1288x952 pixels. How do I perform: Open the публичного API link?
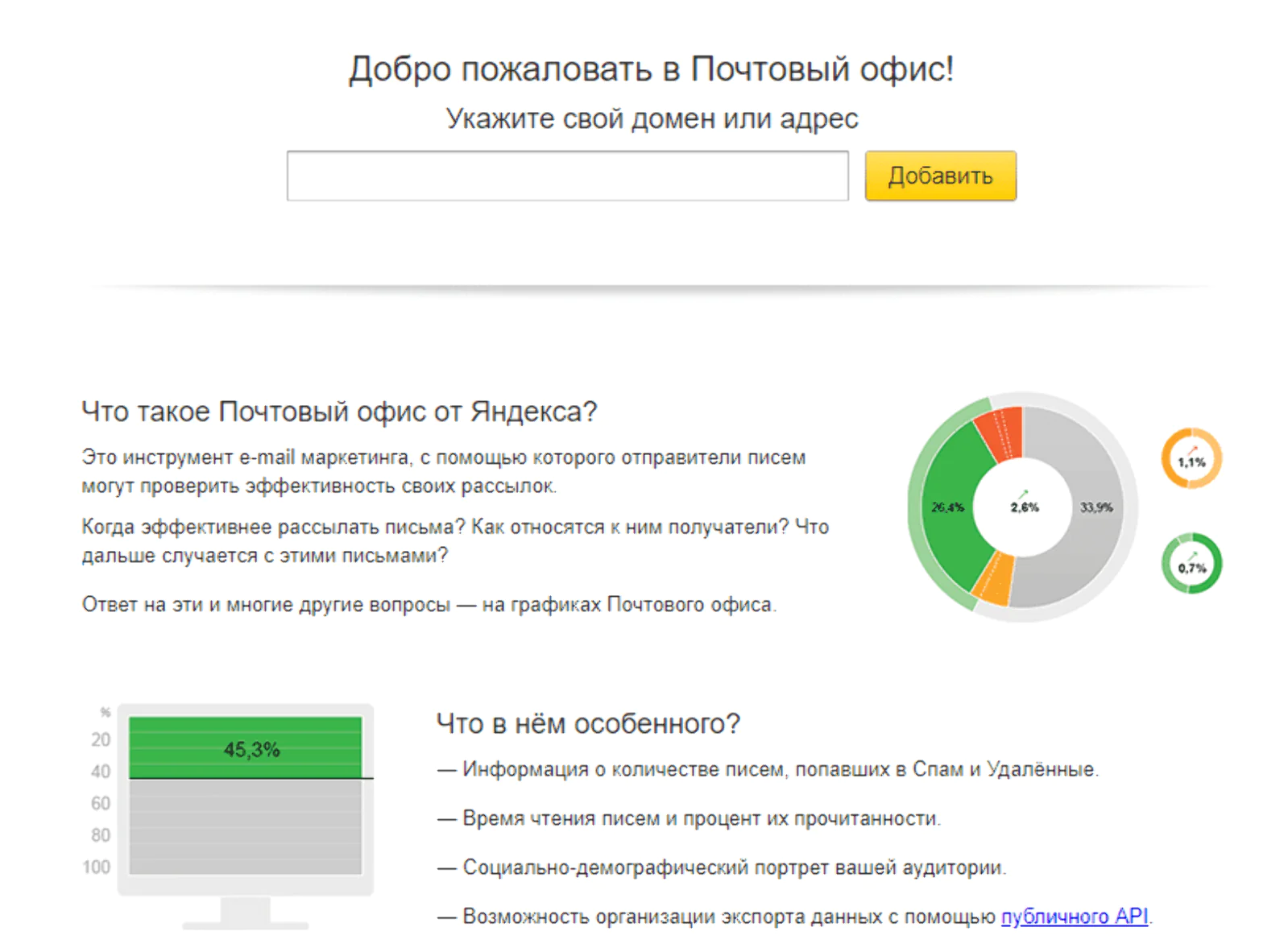(1074, 917)
